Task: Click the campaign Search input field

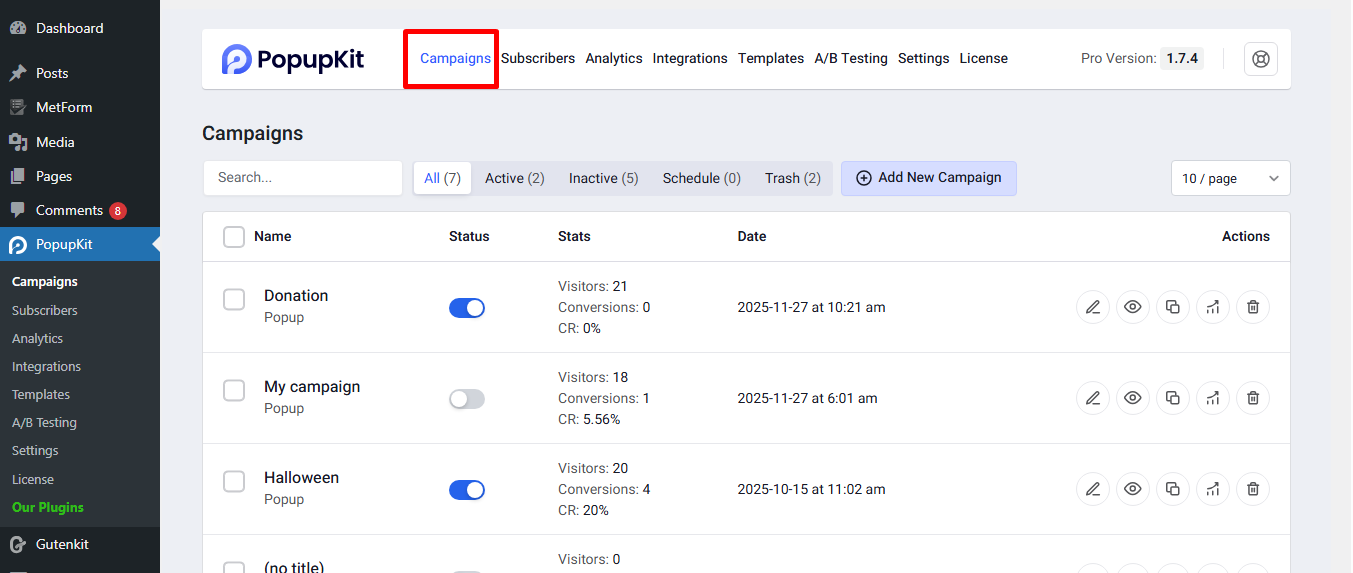Action: [302, 178]
